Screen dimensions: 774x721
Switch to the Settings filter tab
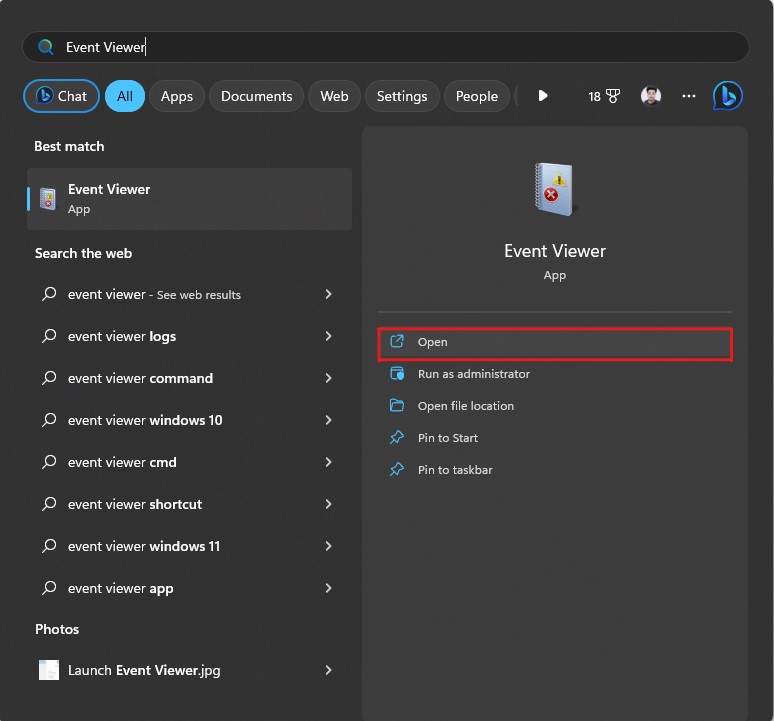[x=402, y=96]
